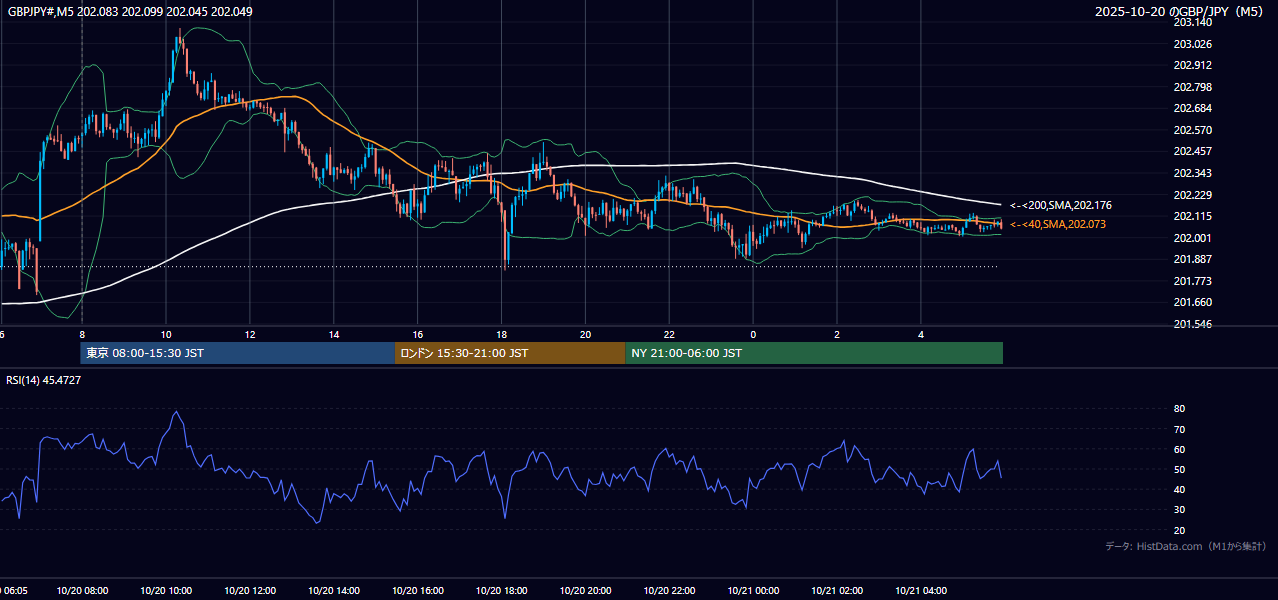Click price axis value 202.001
The width and height of the screenshot is (1278, 600).
pyautogui.click(x=1192, y=238)
